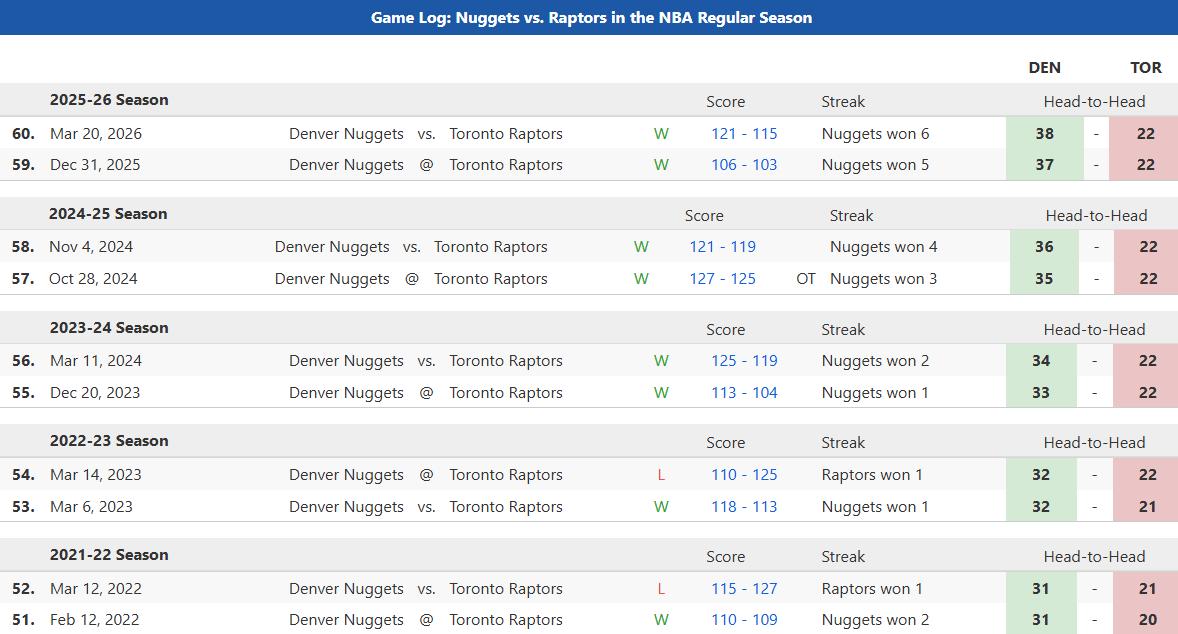The width and height of the screenshot is (1178, 634).
Task: Click the Game Log title banner
Action: [x=589, y=17]
